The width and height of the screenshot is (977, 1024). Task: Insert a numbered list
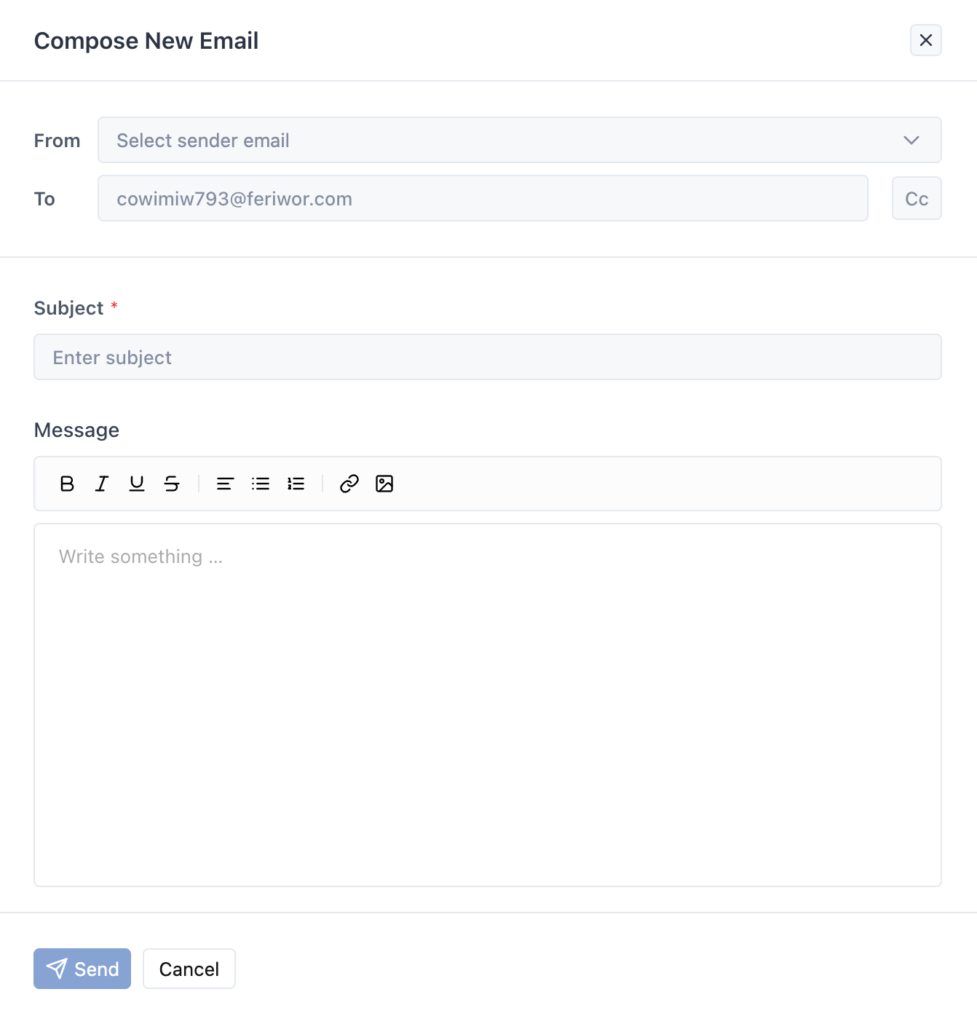295,484
